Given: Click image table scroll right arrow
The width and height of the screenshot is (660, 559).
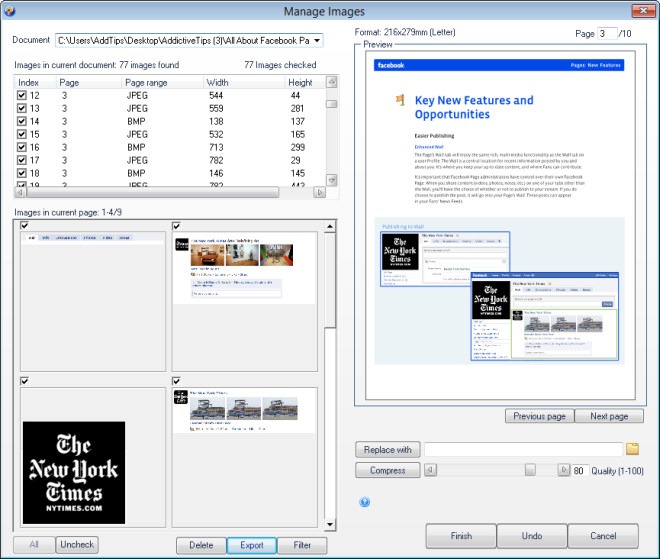Looking at the screenshot, I should pyautogui.click(x=319, y=192).
